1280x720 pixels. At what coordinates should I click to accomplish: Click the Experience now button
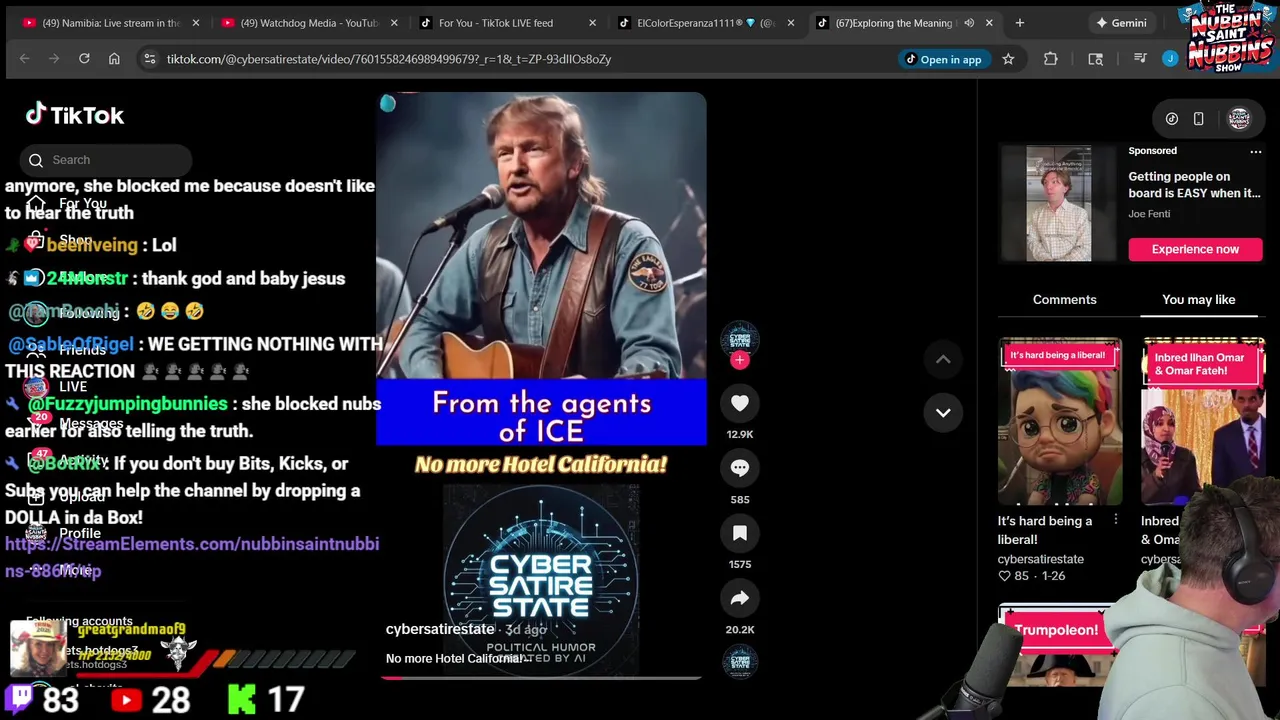pyautogui.click(x=1195, y=249)
